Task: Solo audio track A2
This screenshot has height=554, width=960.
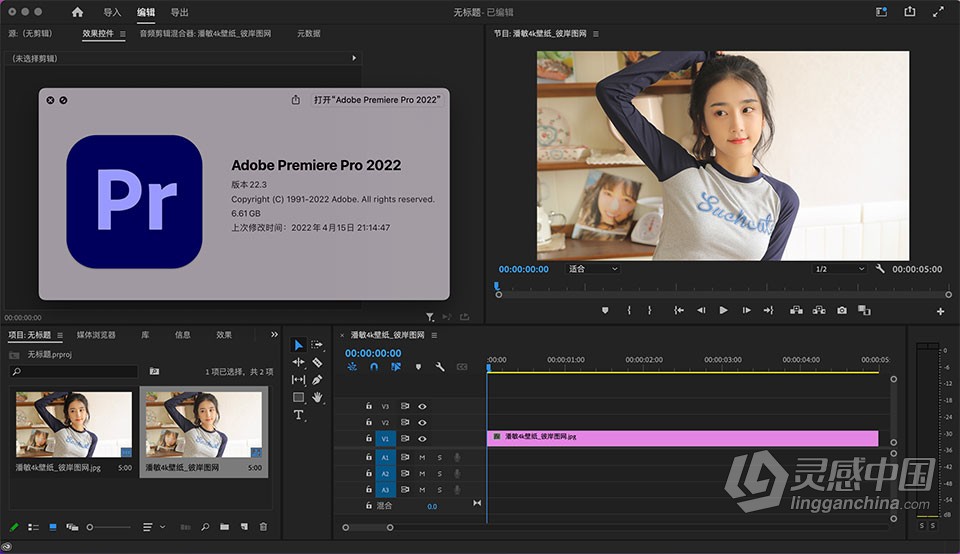Action: coord(440,473)
